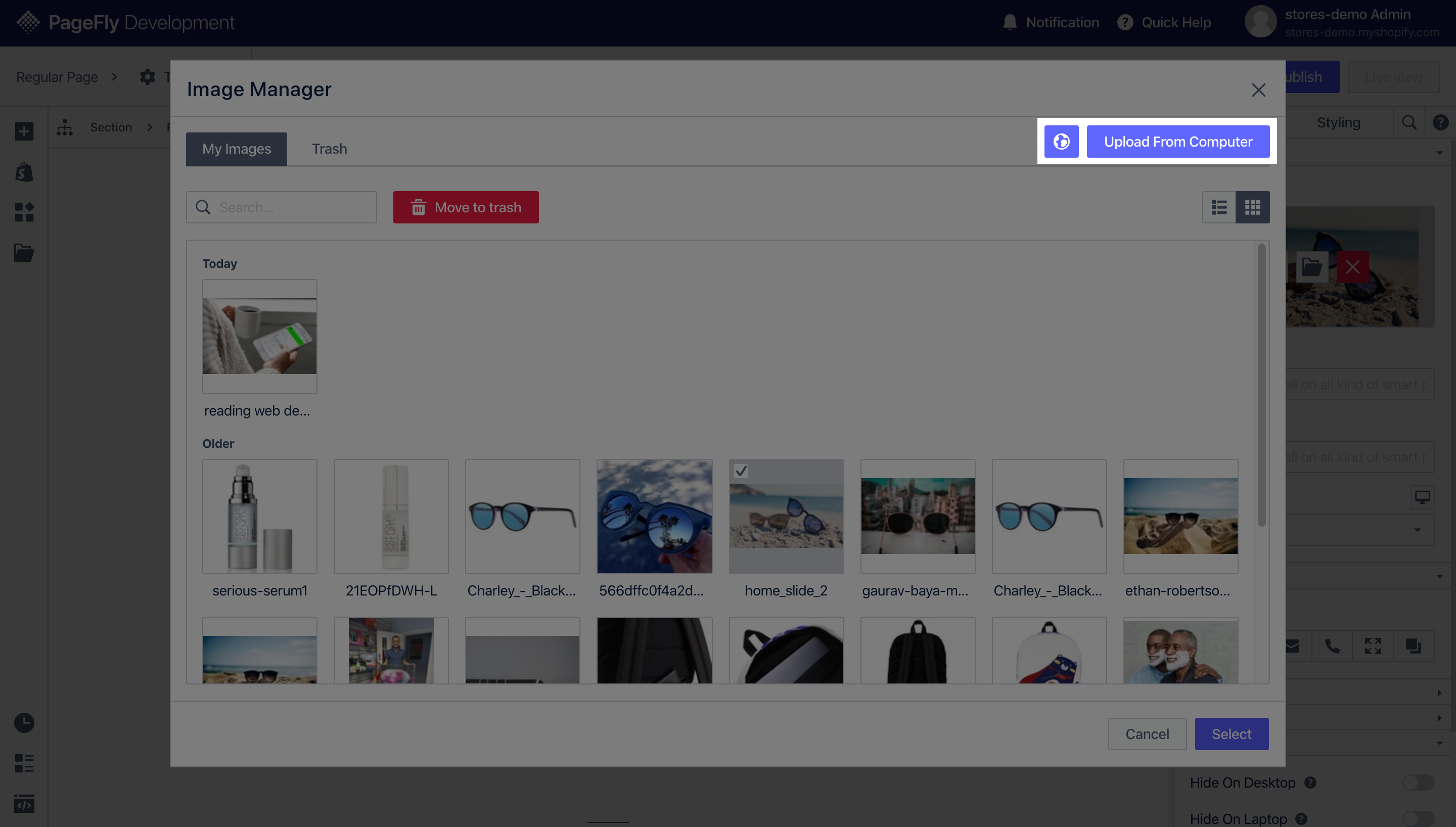Click the image list scrollbar

click(1261, 386)
